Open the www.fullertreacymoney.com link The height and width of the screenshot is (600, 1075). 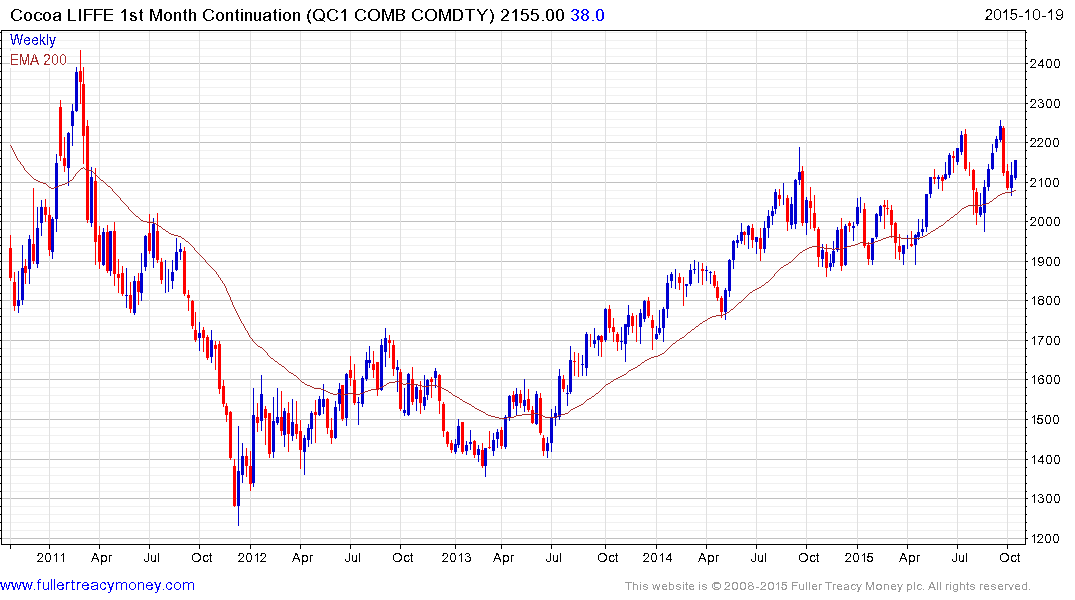pos(97,585)
